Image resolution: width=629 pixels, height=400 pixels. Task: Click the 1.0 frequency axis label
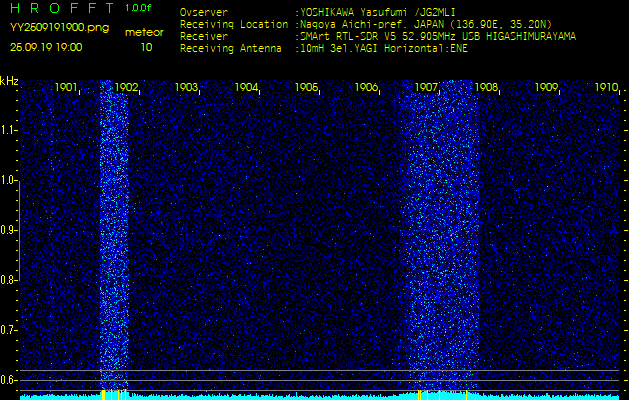8,181
